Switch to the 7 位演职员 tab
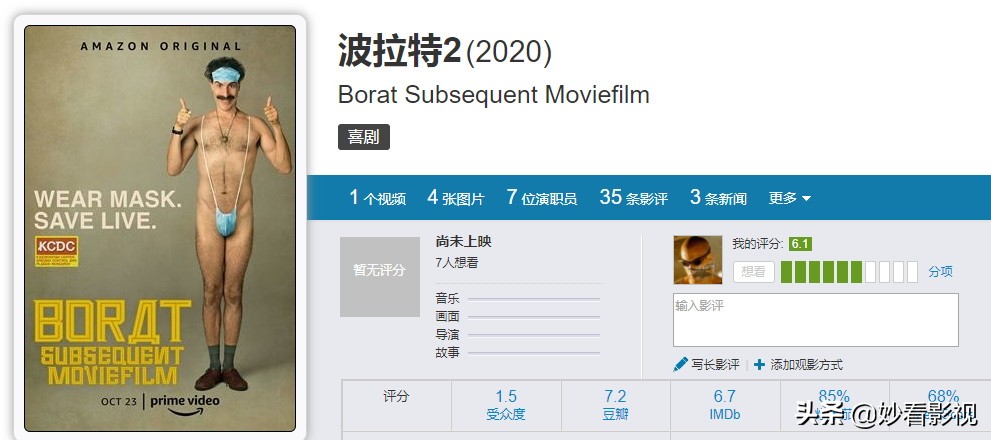Screen dimensions: 991x440 coord(541,198)
